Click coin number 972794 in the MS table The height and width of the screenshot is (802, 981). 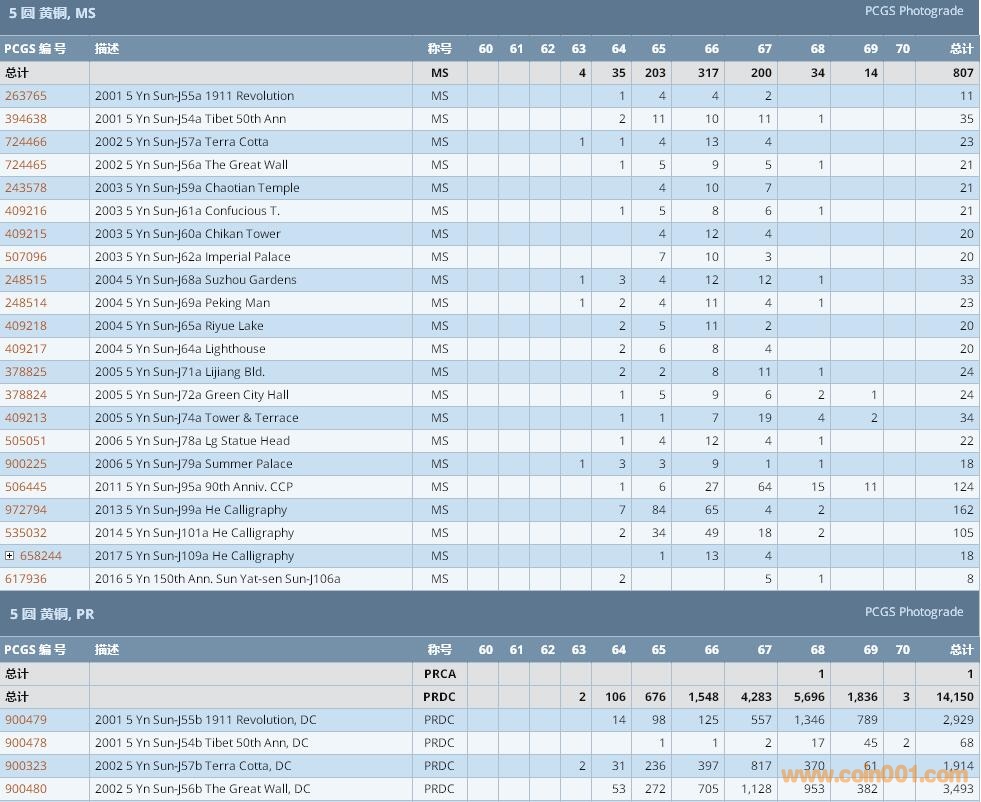(x=26, y=510)
